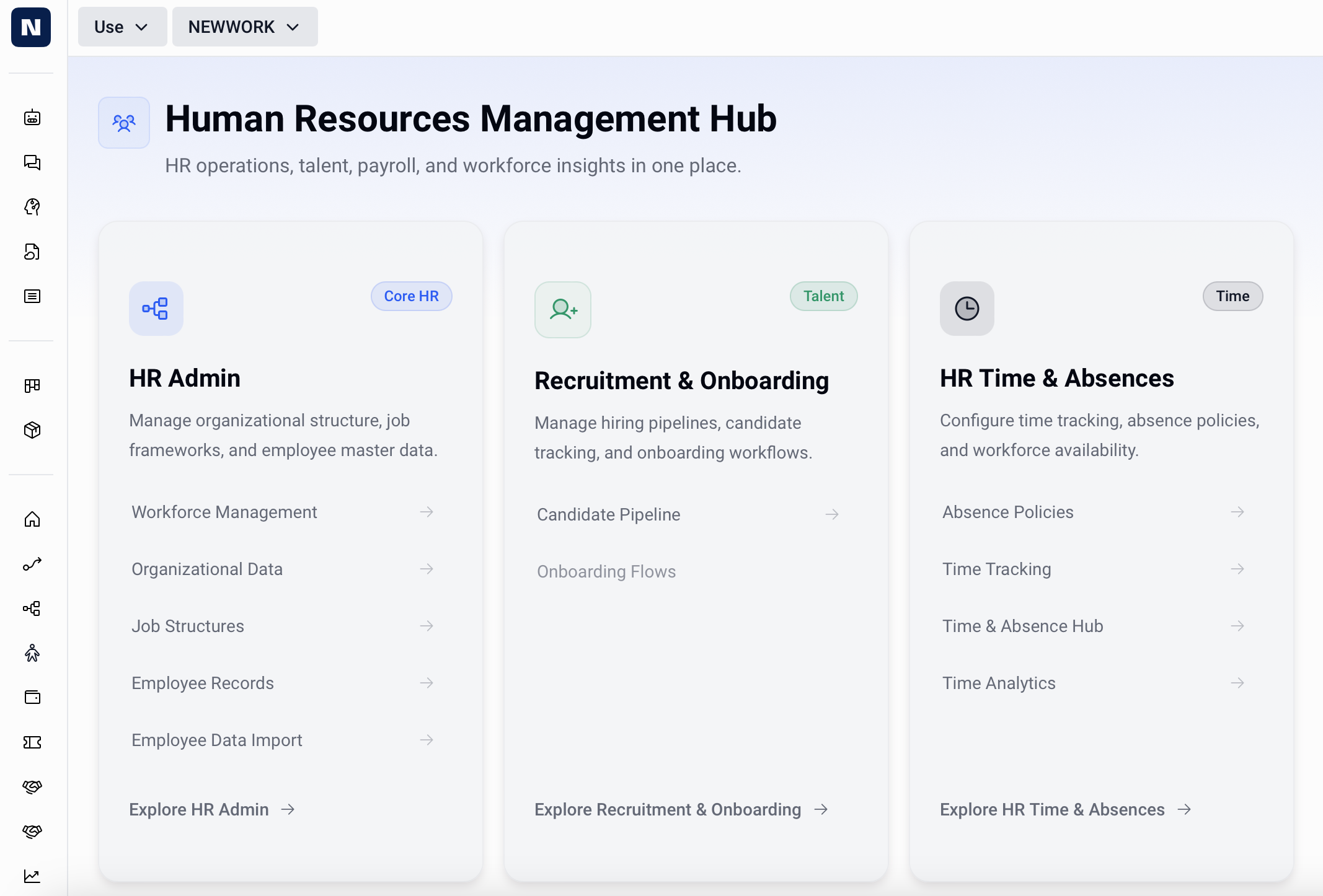Open the board layout sidebar icon
This screenshot has width=1323, height=896.
tap(32, 385)
